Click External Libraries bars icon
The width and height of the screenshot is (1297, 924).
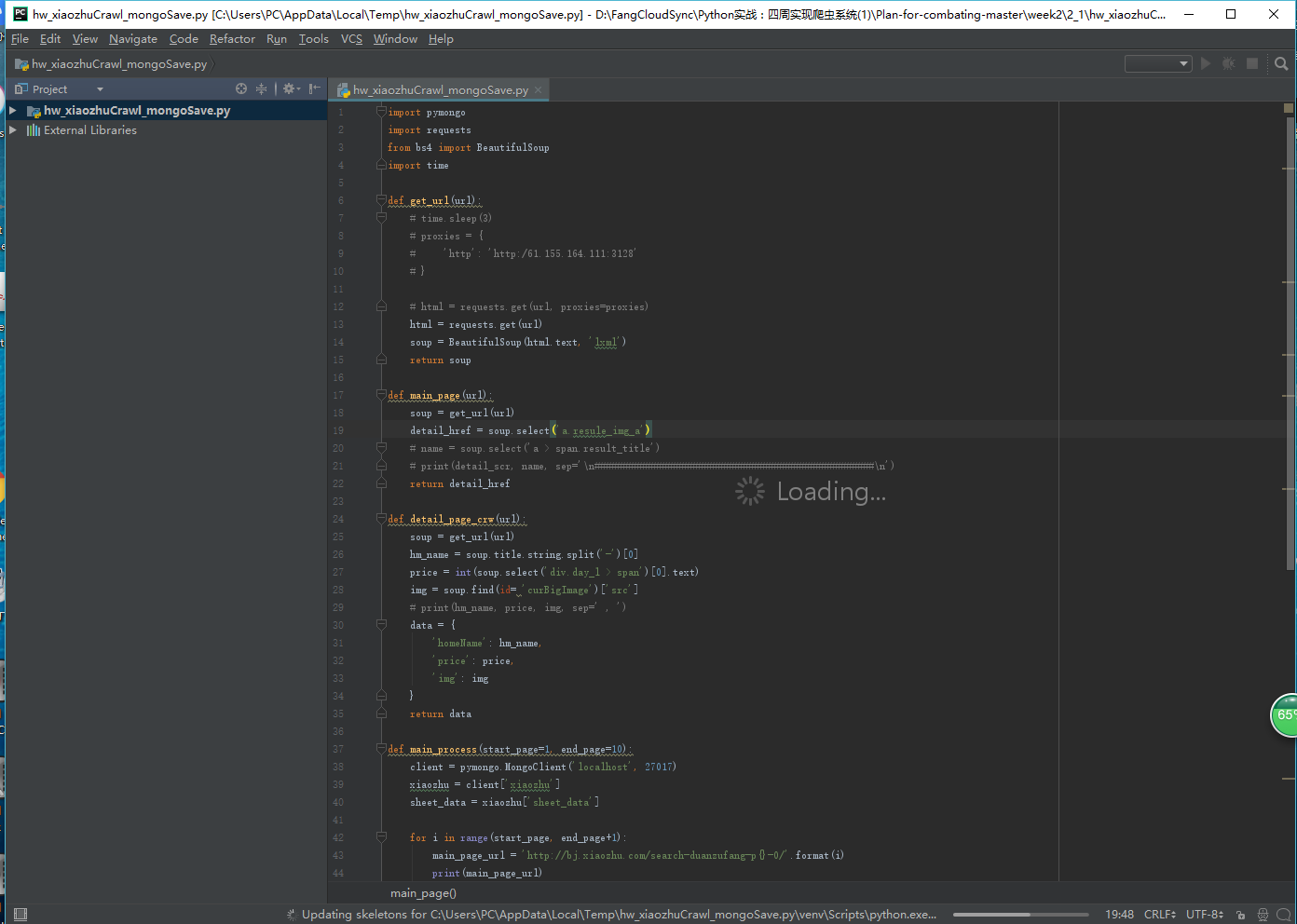click(x=34, y=130)
